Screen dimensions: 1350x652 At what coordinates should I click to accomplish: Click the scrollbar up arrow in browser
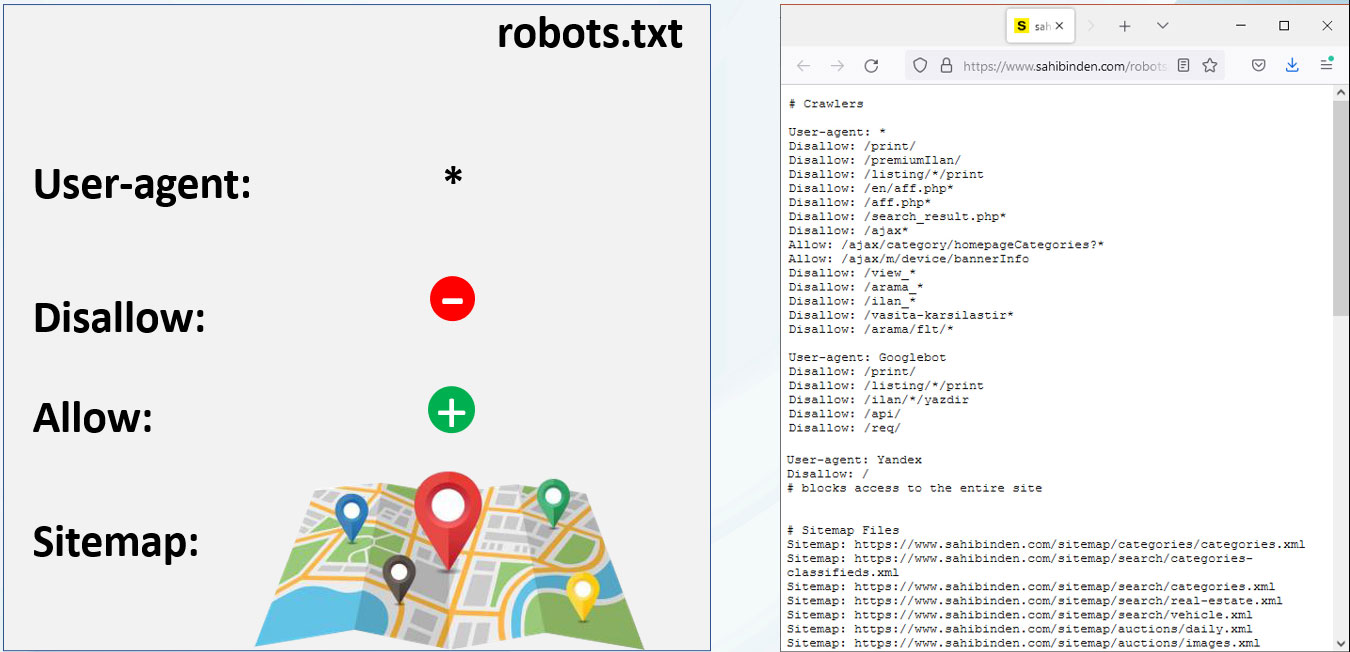click(1341, 92)
